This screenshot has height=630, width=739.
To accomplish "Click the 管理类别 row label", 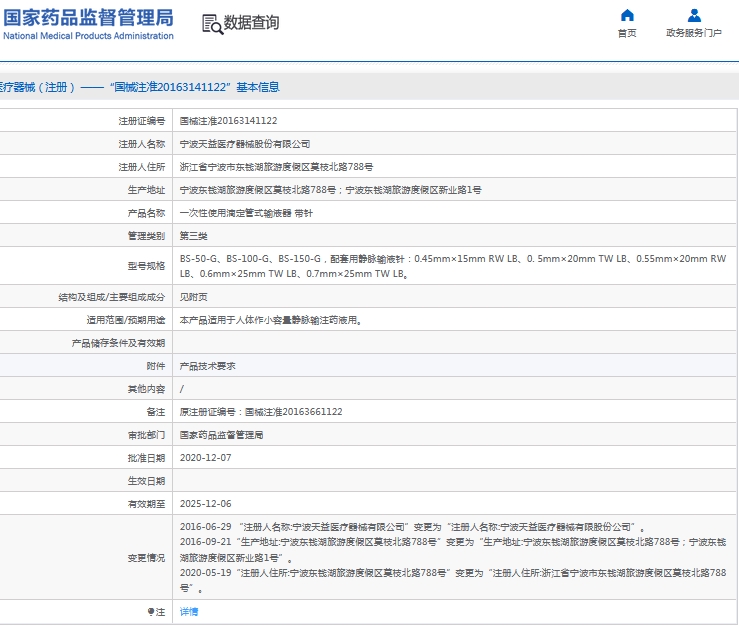I will coord(147,236).
